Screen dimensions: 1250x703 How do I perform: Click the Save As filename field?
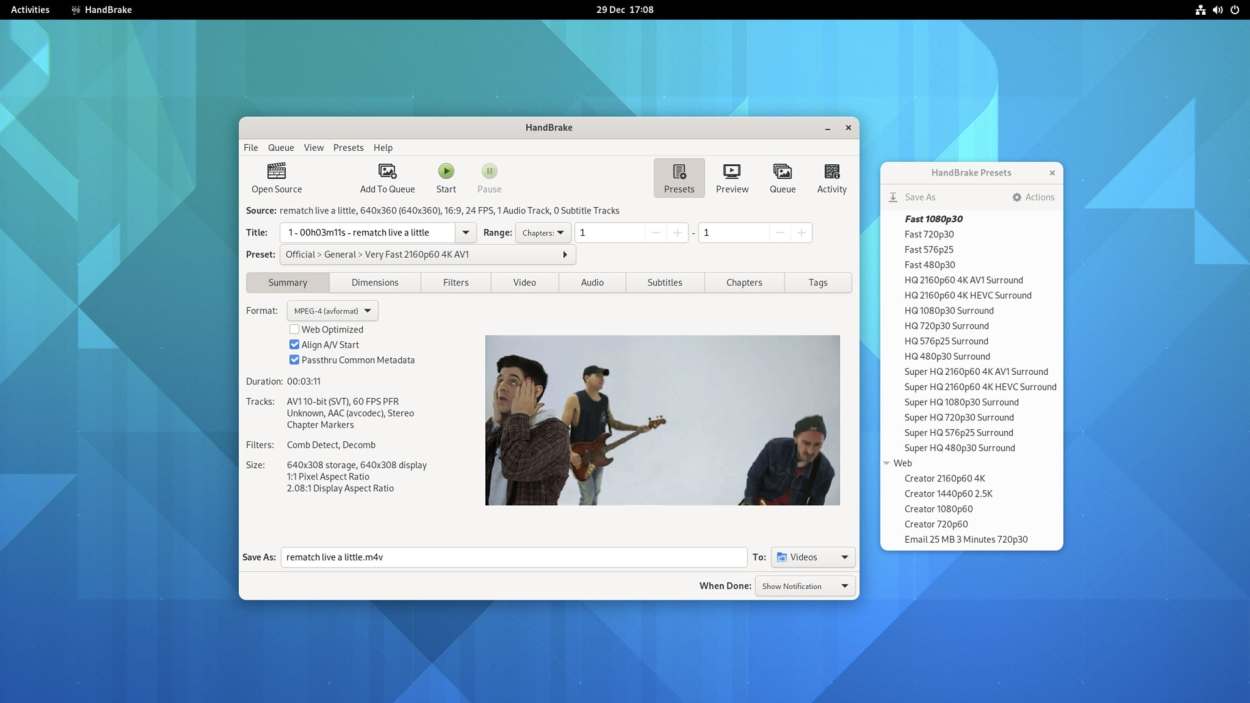pos(514,557)
